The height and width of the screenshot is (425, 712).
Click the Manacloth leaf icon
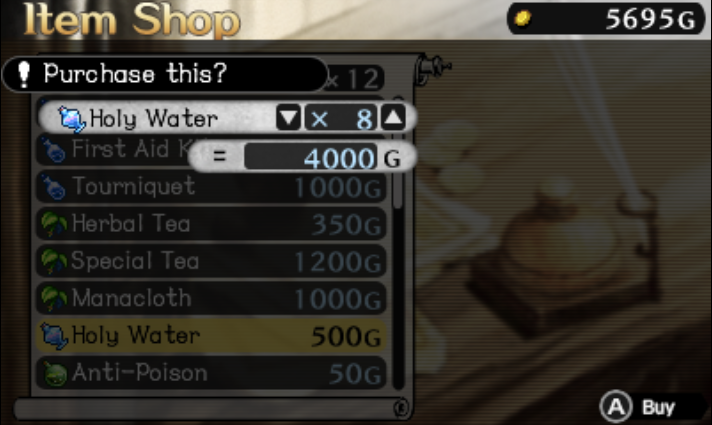click(54, 299)
